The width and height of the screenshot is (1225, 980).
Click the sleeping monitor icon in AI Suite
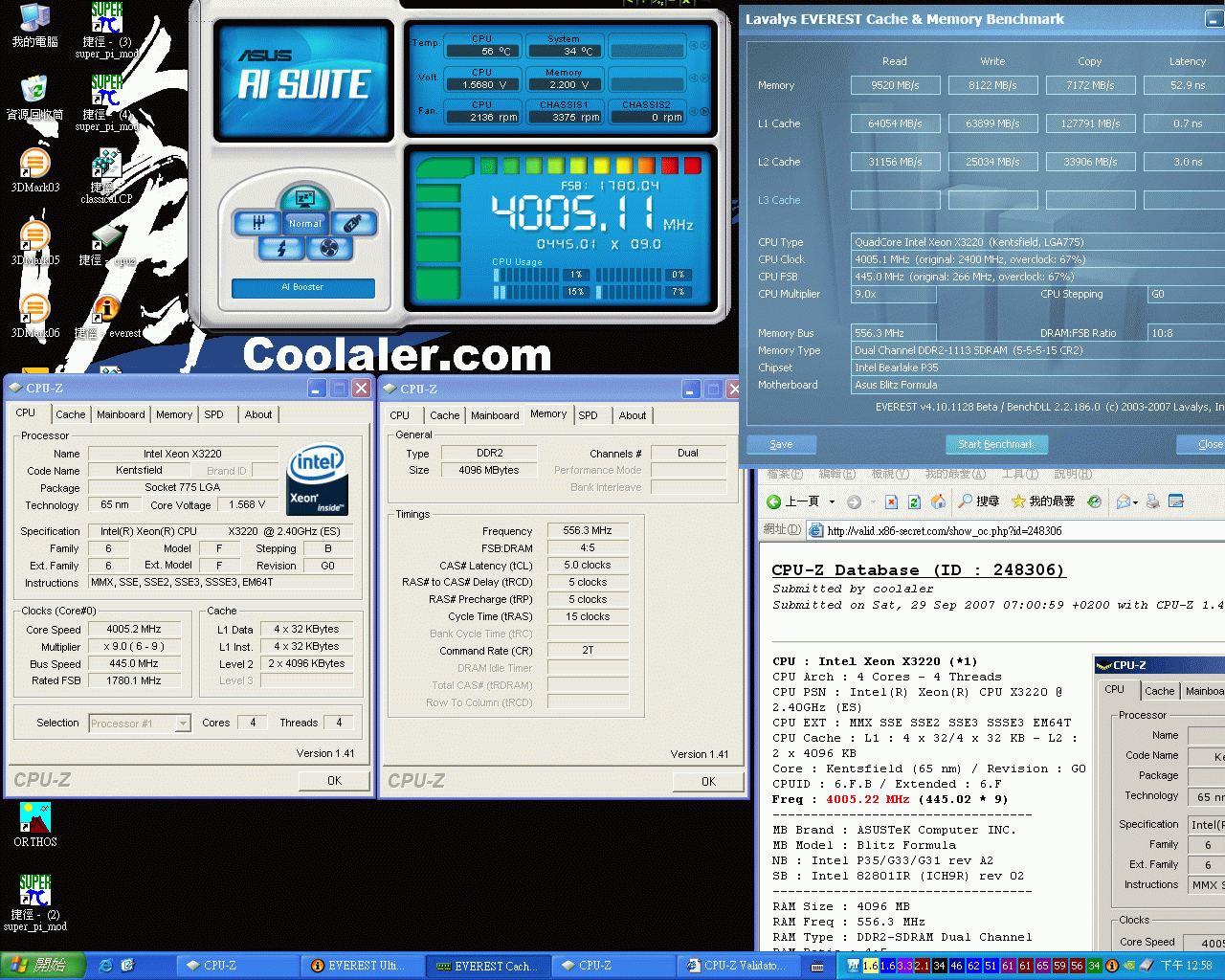coord(305,198)
